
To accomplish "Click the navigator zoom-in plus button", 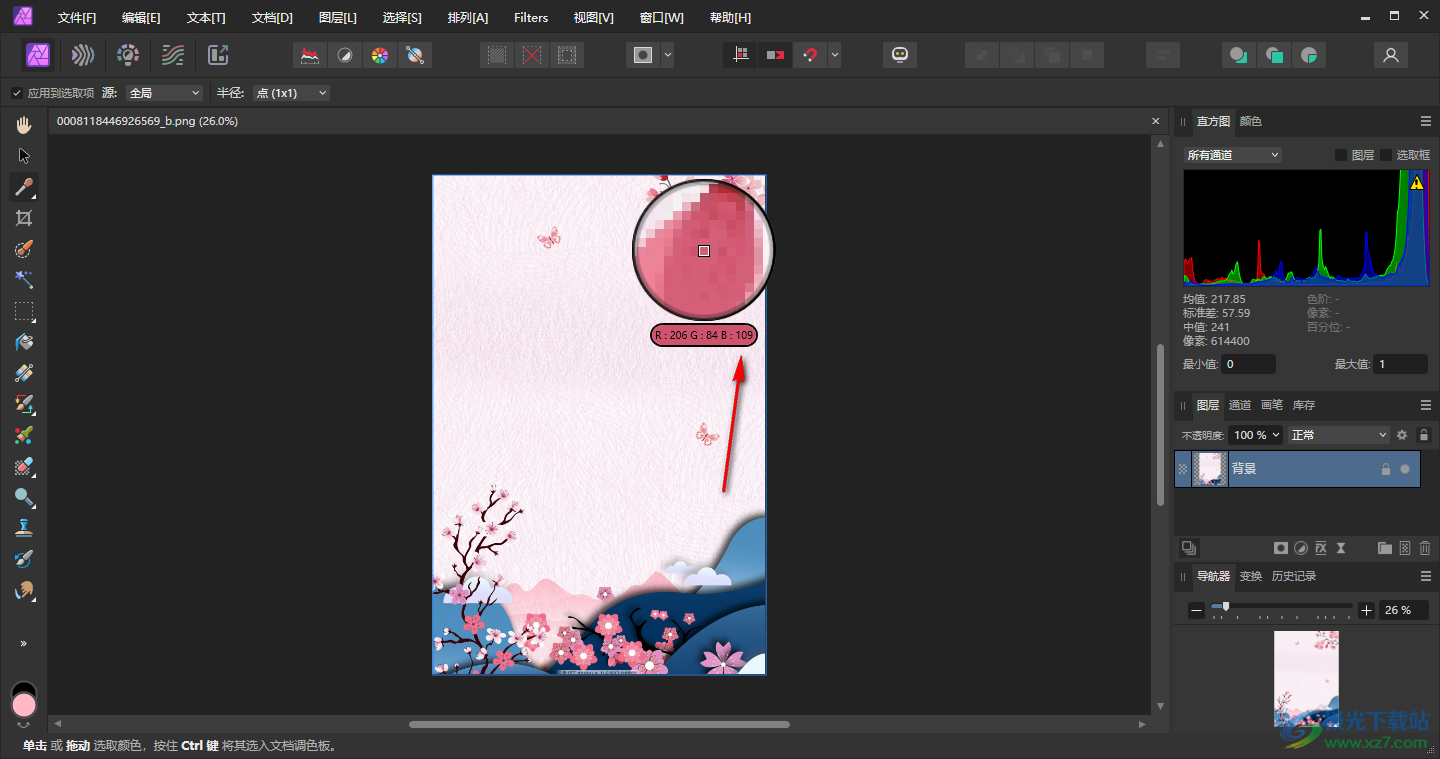I will coord(1367,610).
